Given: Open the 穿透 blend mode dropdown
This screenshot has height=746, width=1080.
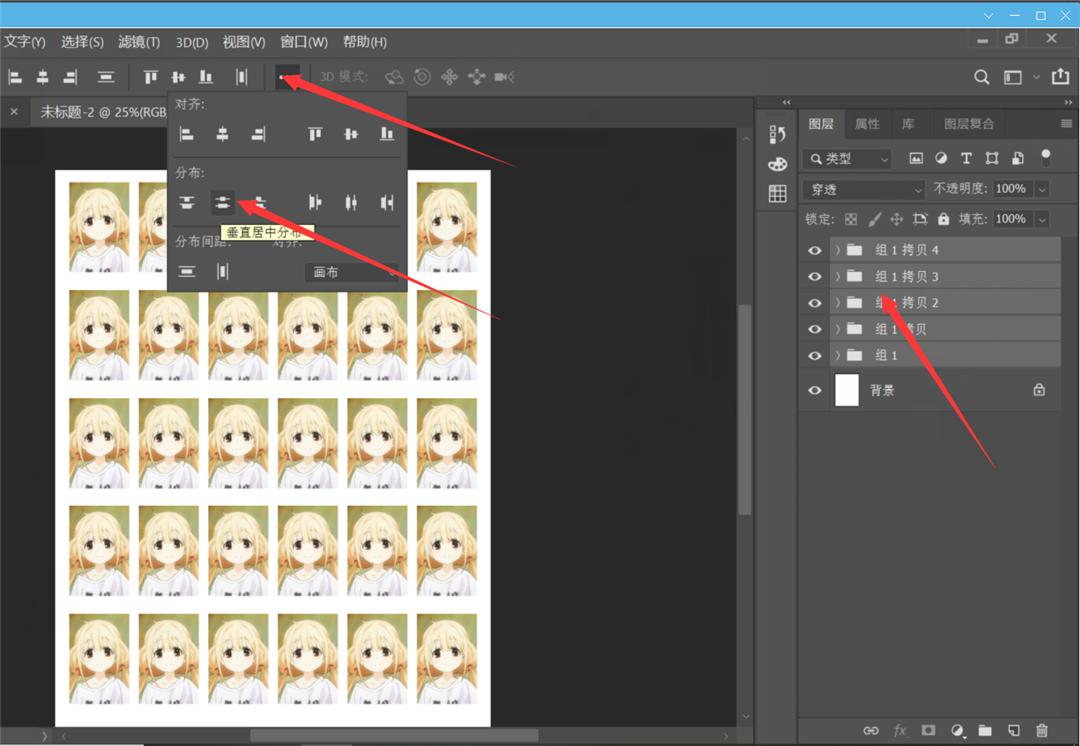Looking at the screenshot, I should tap(863, 189).
